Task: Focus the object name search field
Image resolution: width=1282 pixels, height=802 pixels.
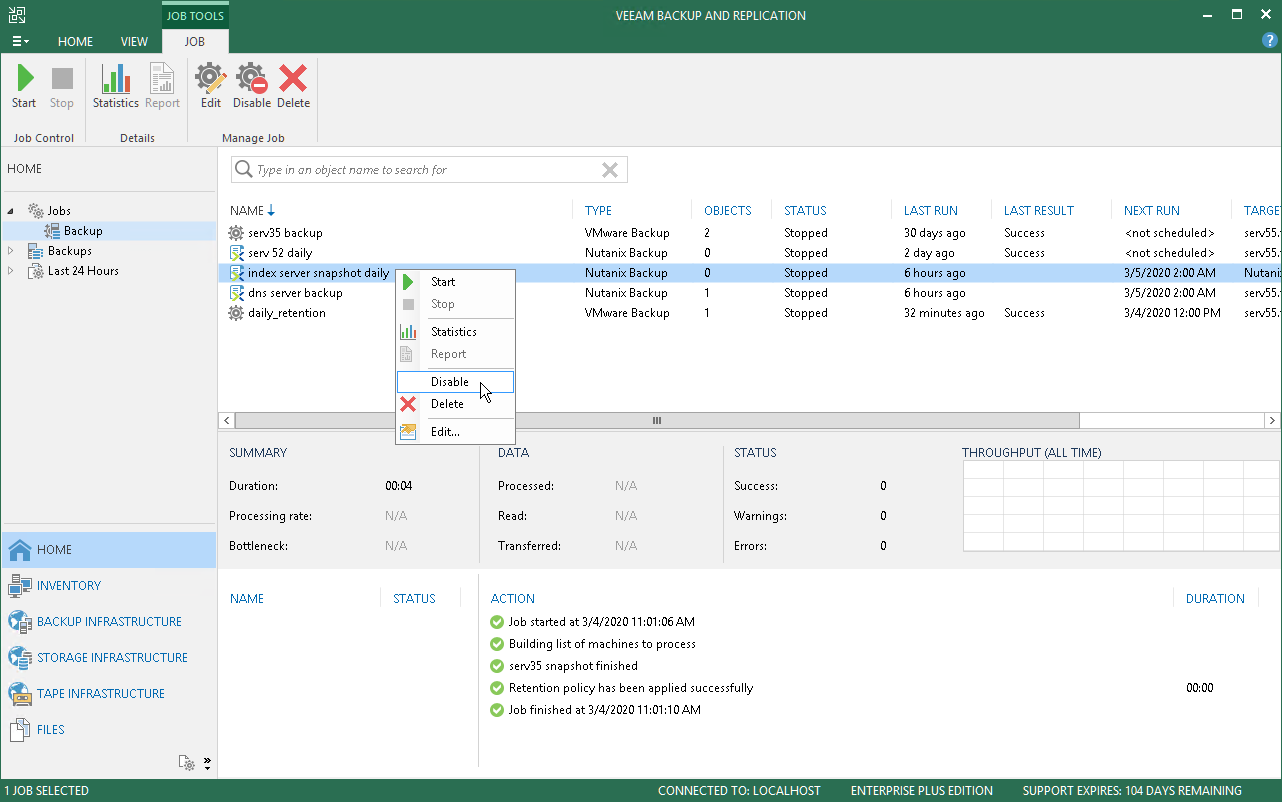Action: click(x=427, y=170)
